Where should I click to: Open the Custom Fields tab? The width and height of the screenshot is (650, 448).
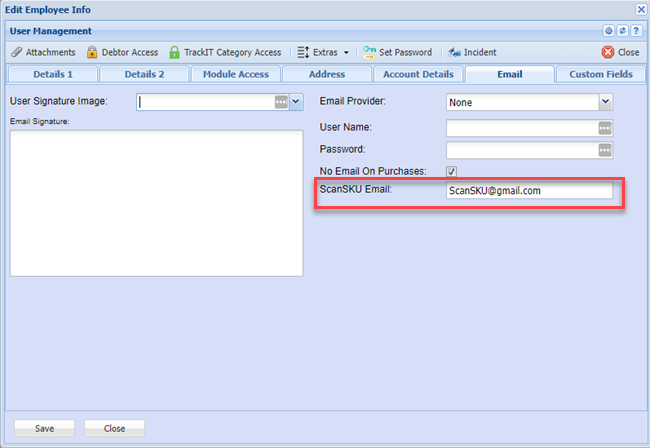[x=601, y=74]
